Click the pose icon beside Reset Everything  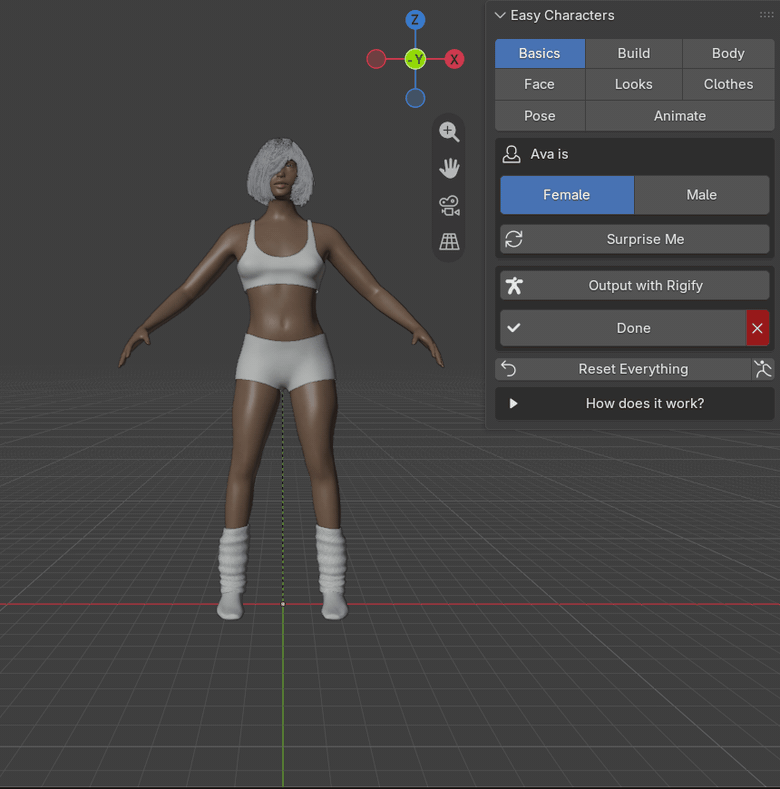click(x=762, y=369)
